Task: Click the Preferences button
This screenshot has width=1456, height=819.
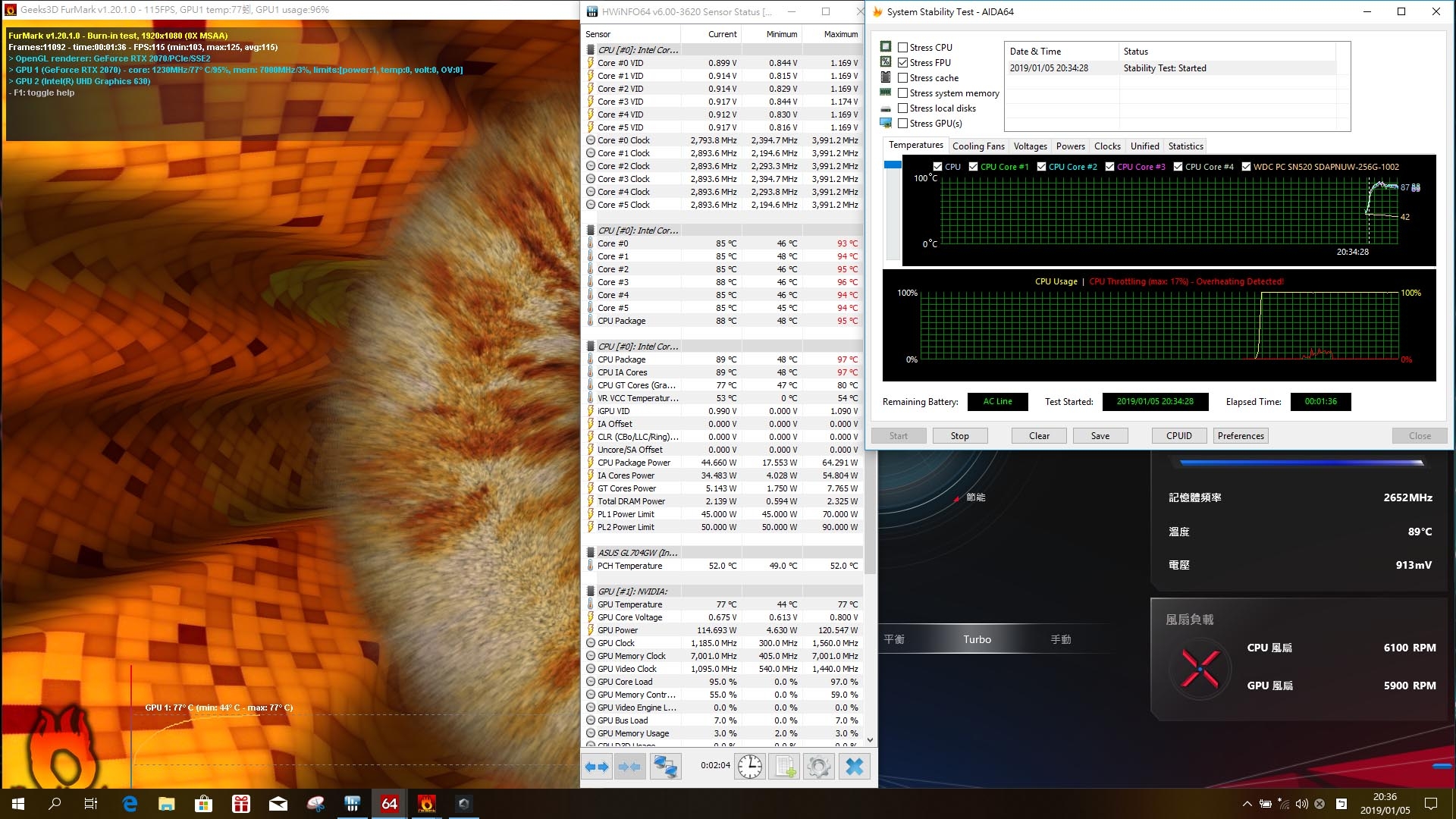Action: pyautogui.click(x=1240, y=436)
